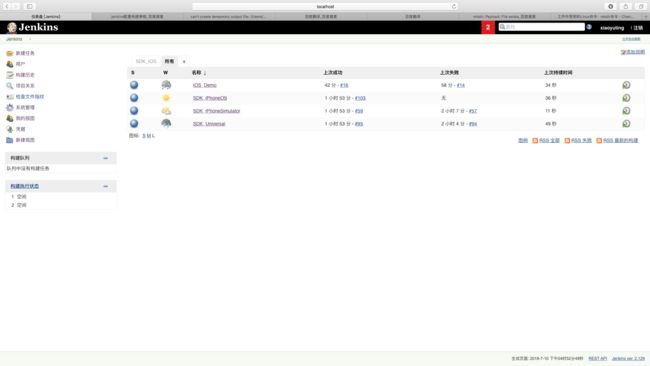This screenshot has width=650, height=366.
Task: Open the SDK_iPhoneOS job link
Action: click(210, 98)
